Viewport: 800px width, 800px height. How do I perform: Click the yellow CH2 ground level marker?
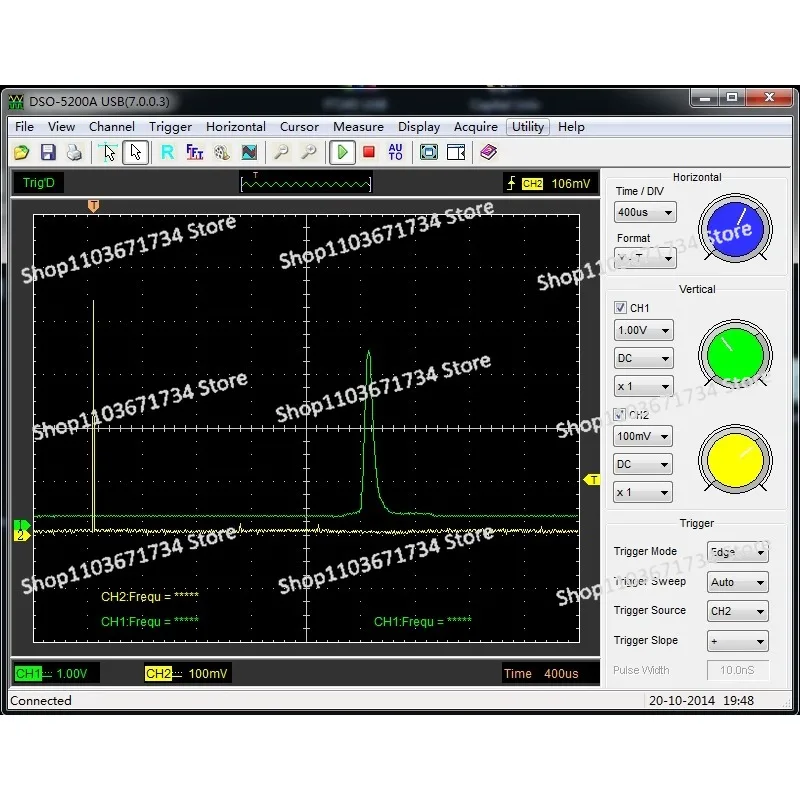click(21, 536)
